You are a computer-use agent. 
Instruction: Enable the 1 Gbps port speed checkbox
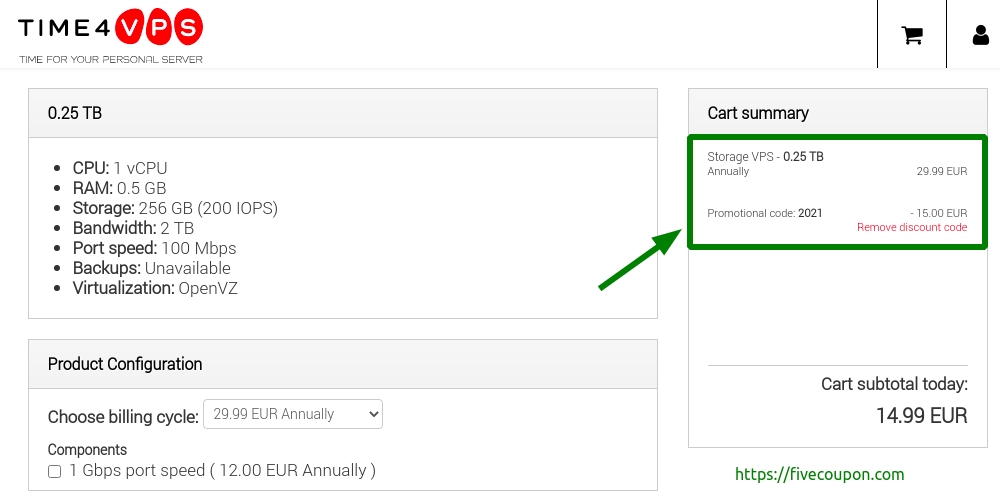[x=55, y=471]
